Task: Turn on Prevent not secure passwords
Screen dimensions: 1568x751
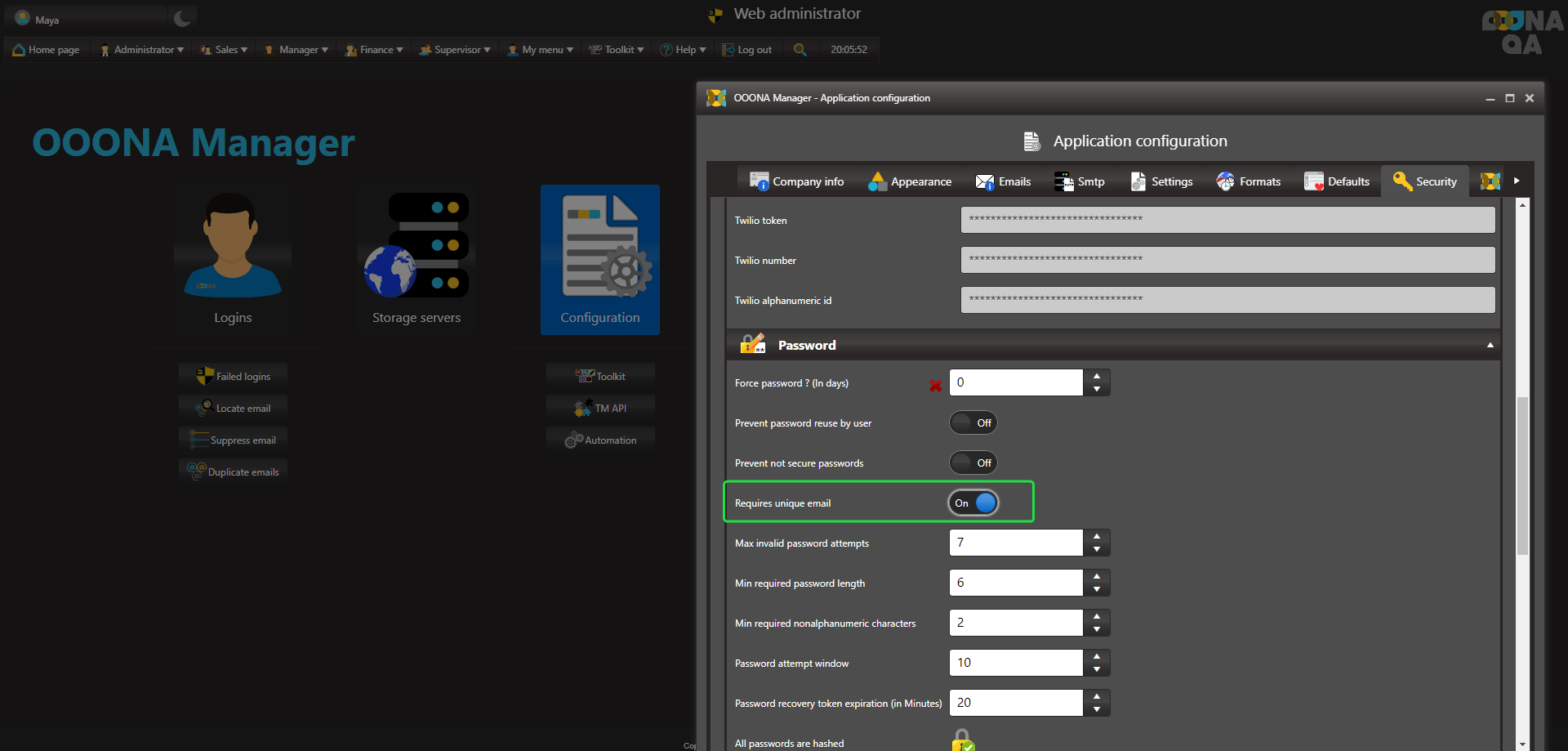Action: tap(973, 463)
